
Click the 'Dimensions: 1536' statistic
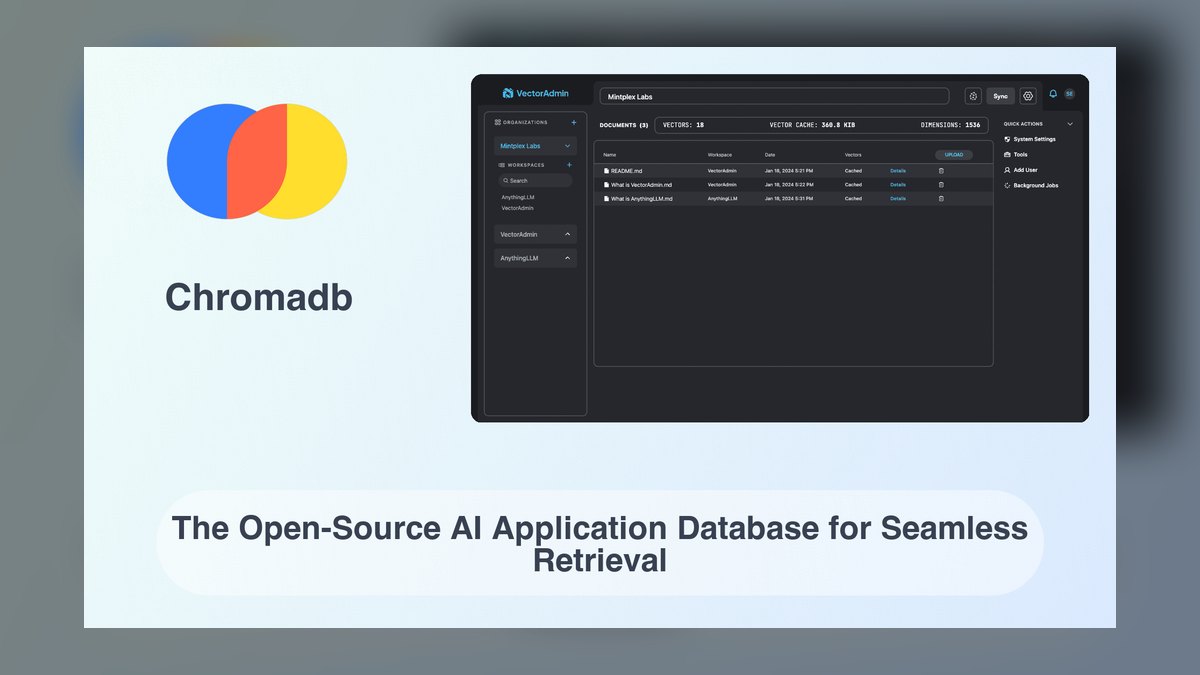coord(950,125)
